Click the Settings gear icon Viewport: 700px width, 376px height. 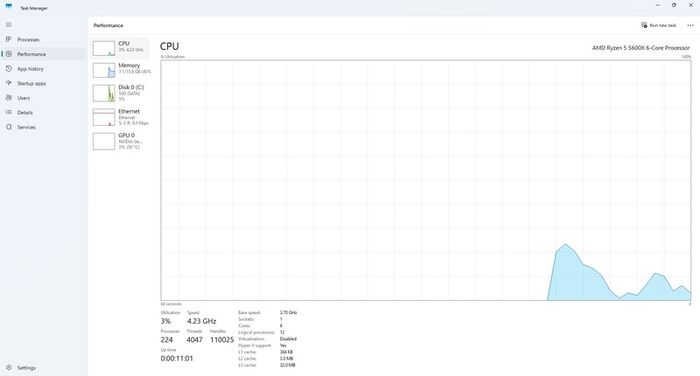[x=8, y=368]
